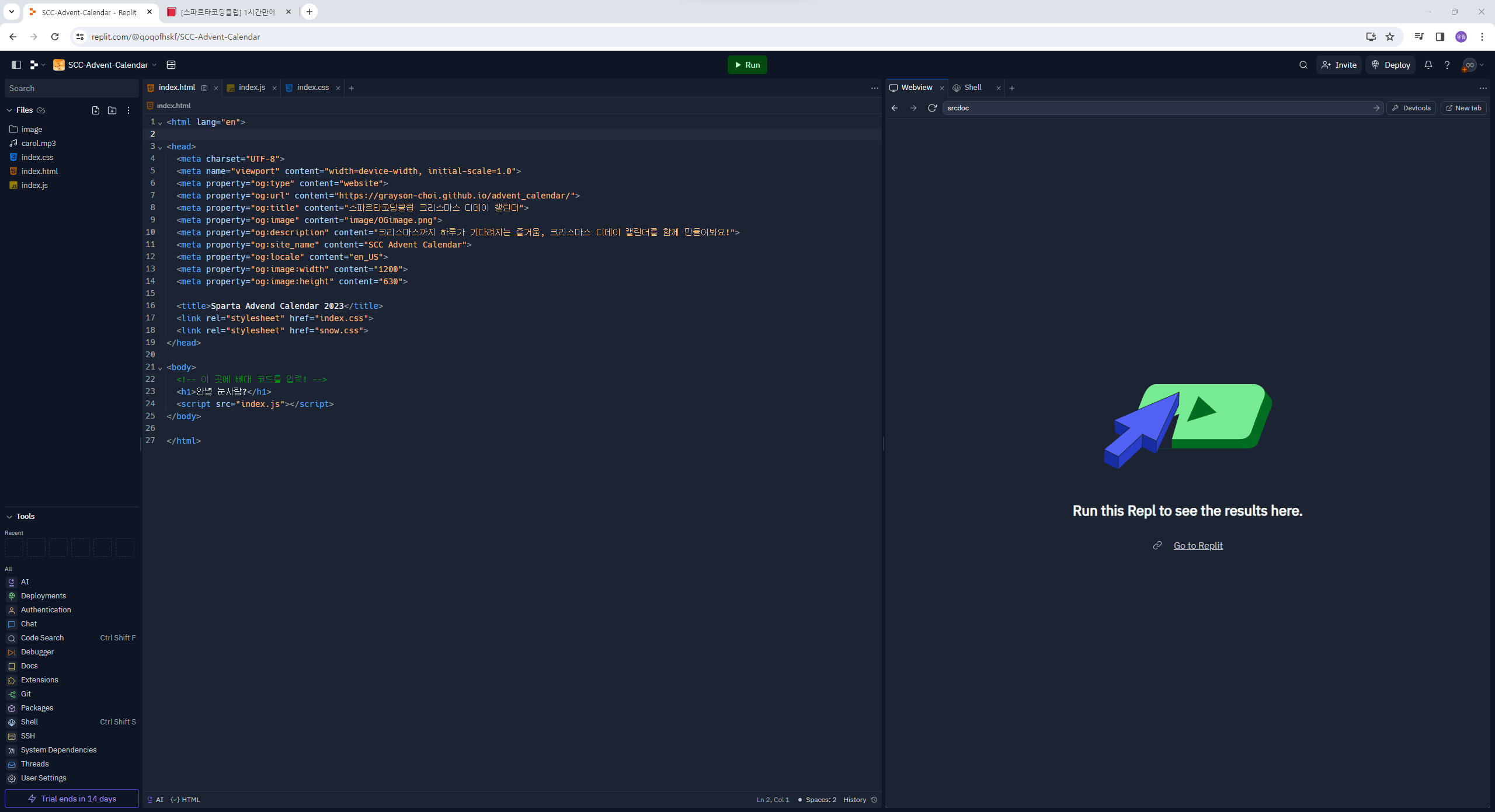Open the Replit account avatar menu

(x=1472, y=65)
